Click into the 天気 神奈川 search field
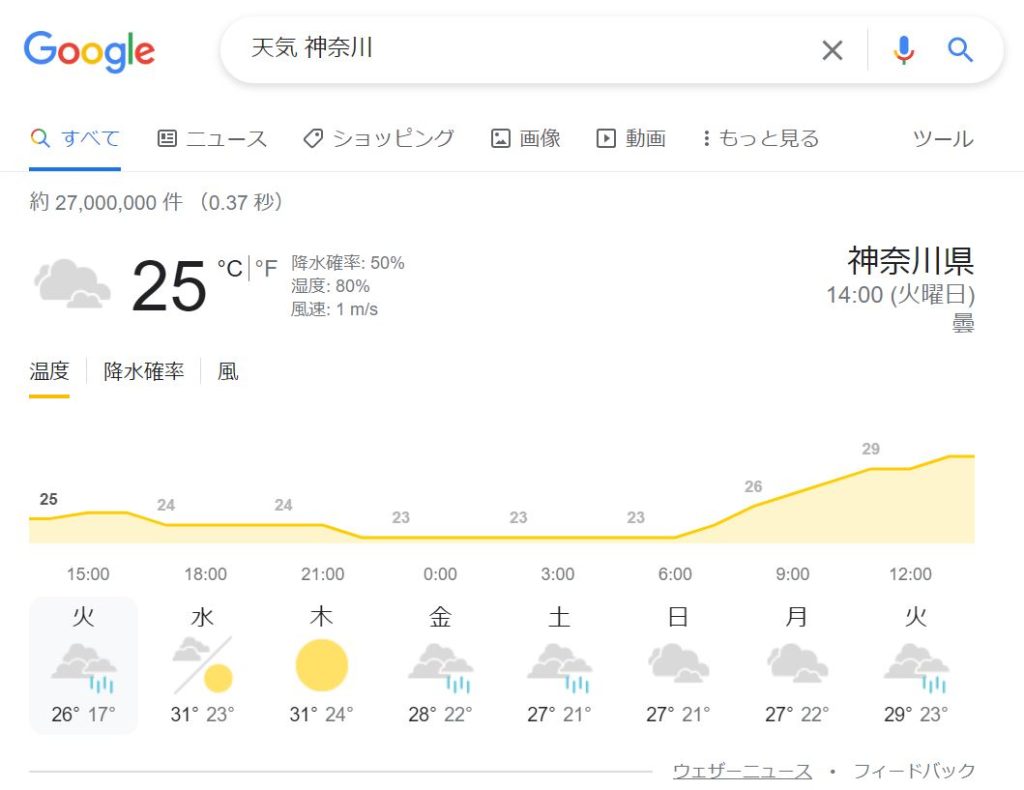The width and height of the screenshot is (1024, 790). coord(522,50)
